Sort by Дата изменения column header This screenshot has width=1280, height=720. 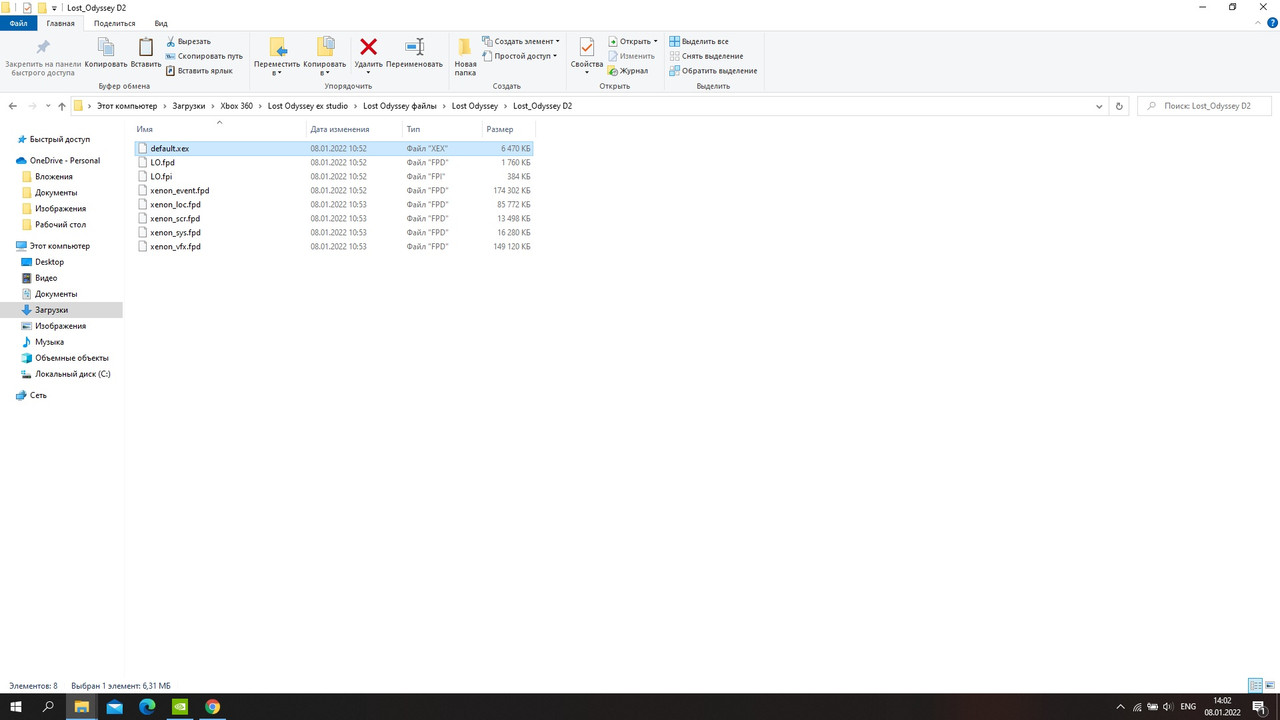[354, 129]
